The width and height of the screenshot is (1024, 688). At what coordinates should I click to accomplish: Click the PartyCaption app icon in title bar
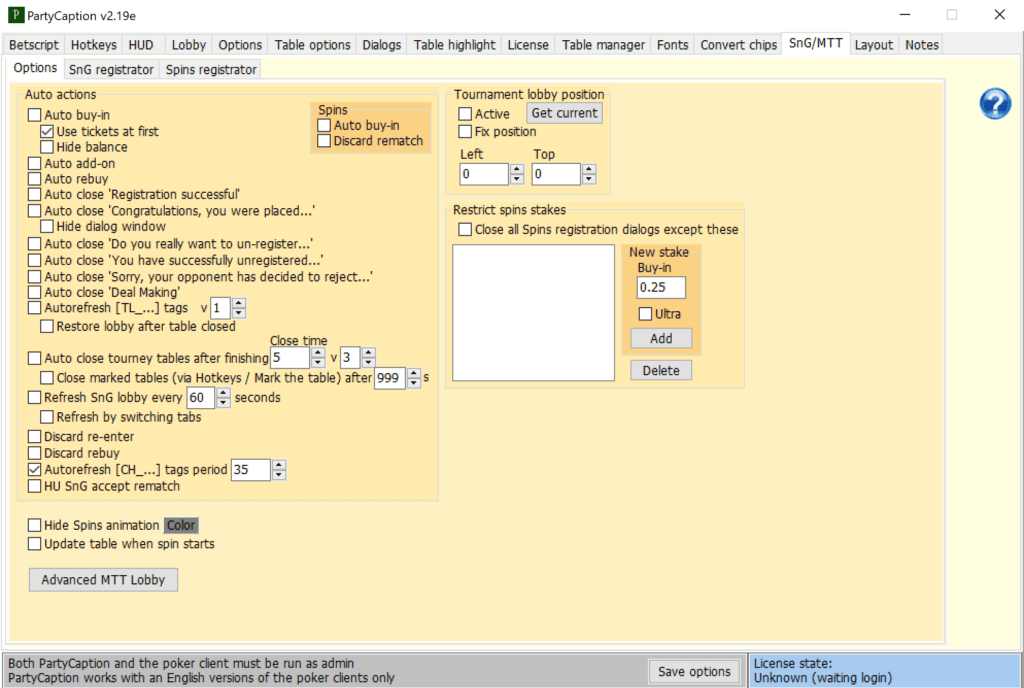pos(16,15)
